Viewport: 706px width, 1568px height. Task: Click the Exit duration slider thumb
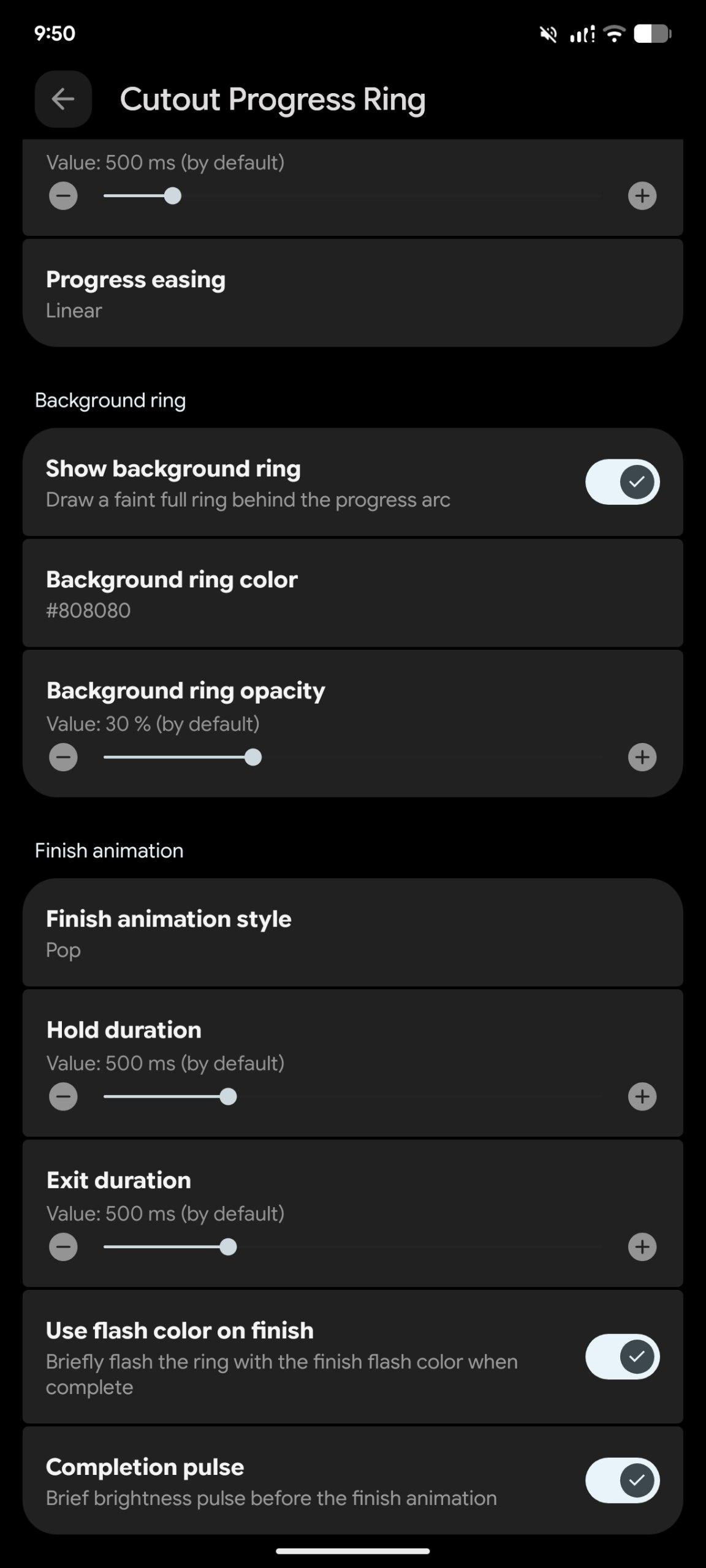(228, 1247)
